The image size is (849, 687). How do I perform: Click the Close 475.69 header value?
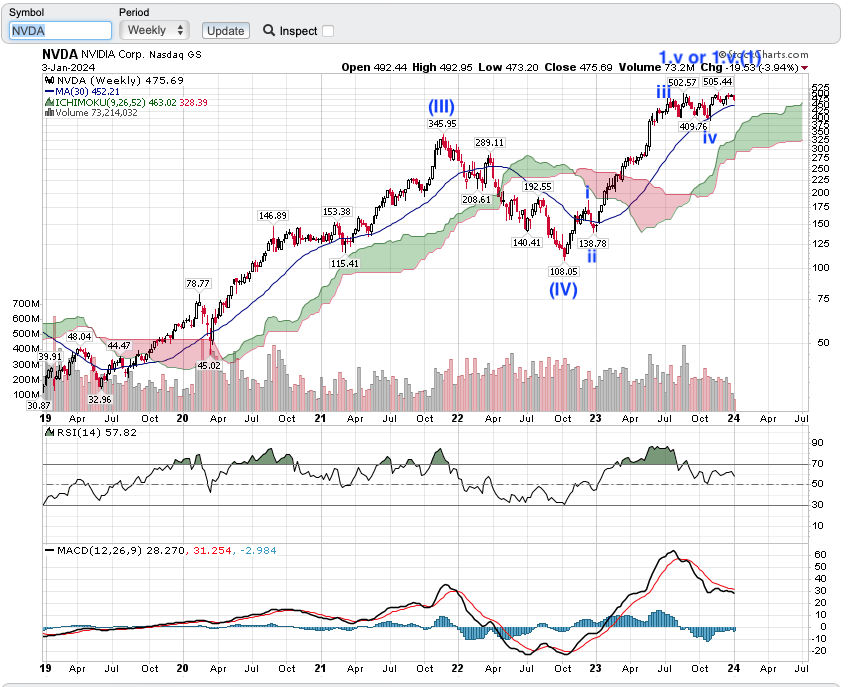click(579, 67)
